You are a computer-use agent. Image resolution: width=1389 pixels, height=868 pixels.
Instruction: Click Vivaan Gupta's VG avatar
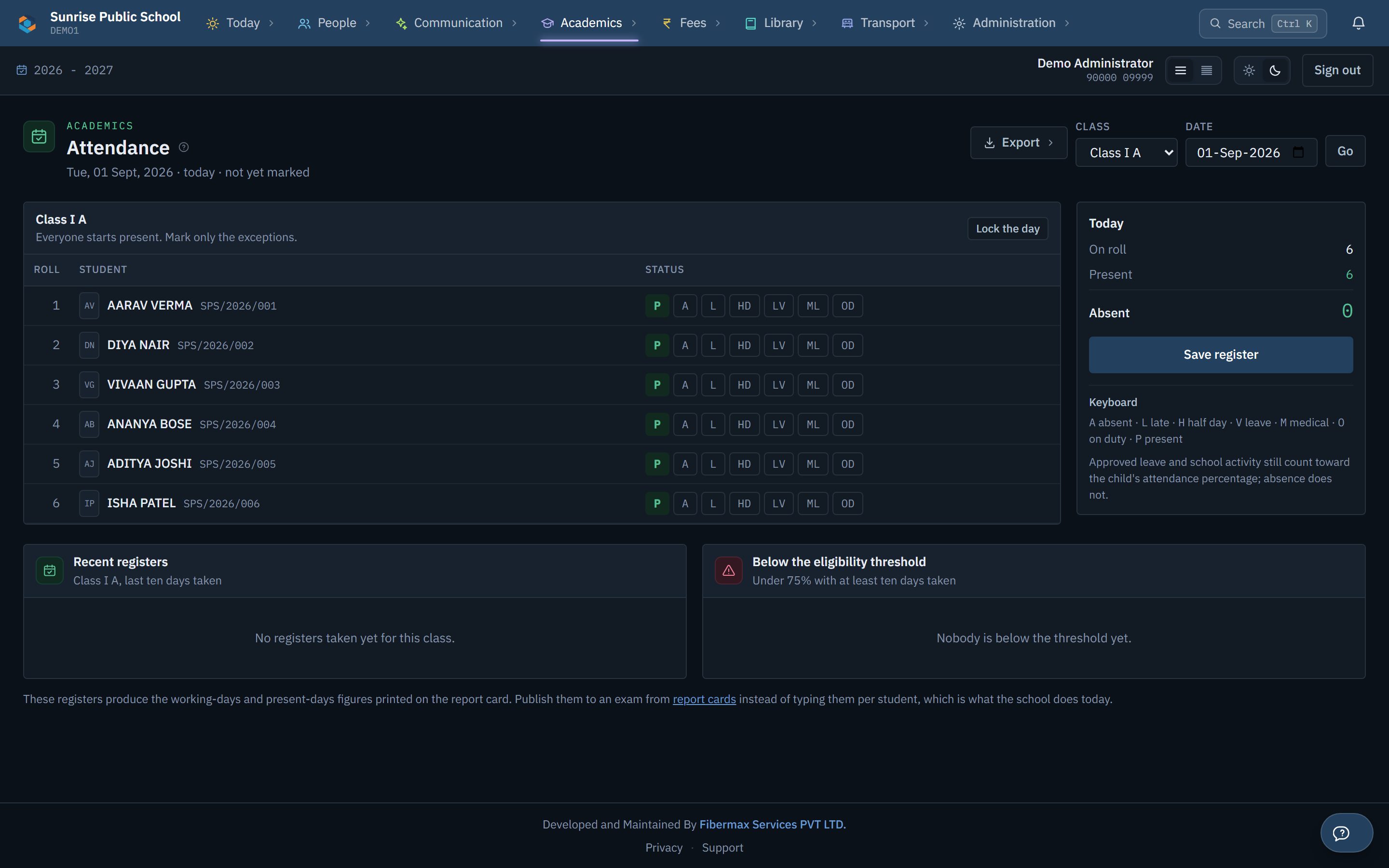(89, 385)
